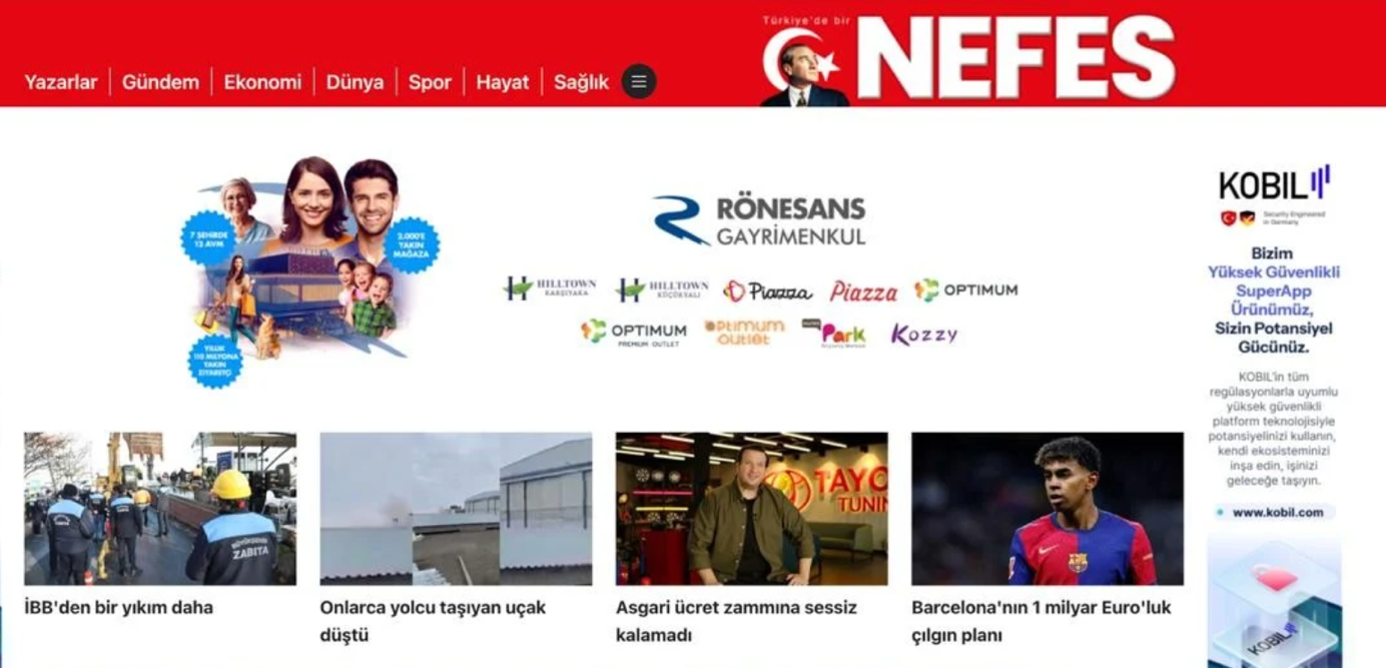Open the Yazarlar menu

point(61,83)
